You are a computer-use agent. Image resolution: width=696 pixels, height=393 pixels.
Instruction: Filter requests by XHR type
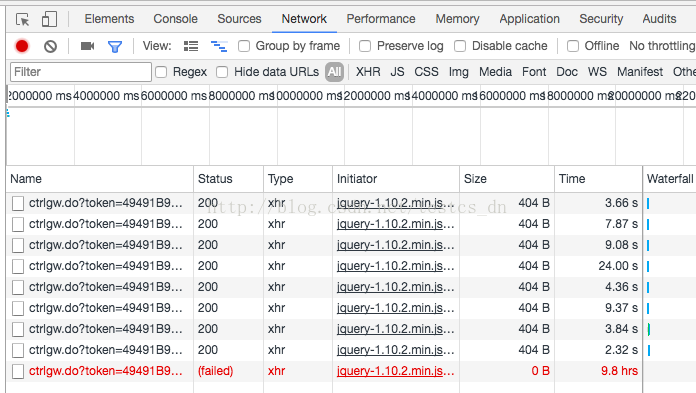pyautogui.click(x=368, y=72)
